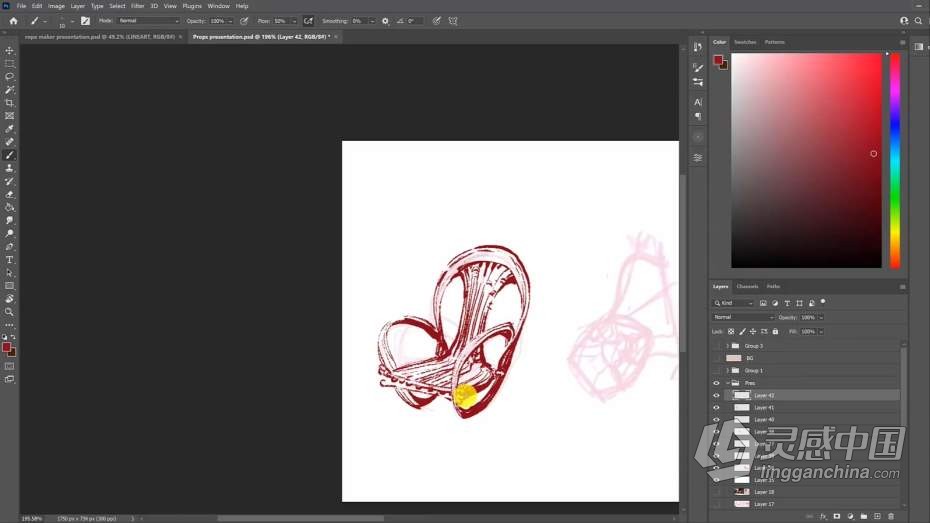The height and width of the screenshot is (523, 930).
Task: Expand the Group 3 folder
Action: click(x=727, y=346)
